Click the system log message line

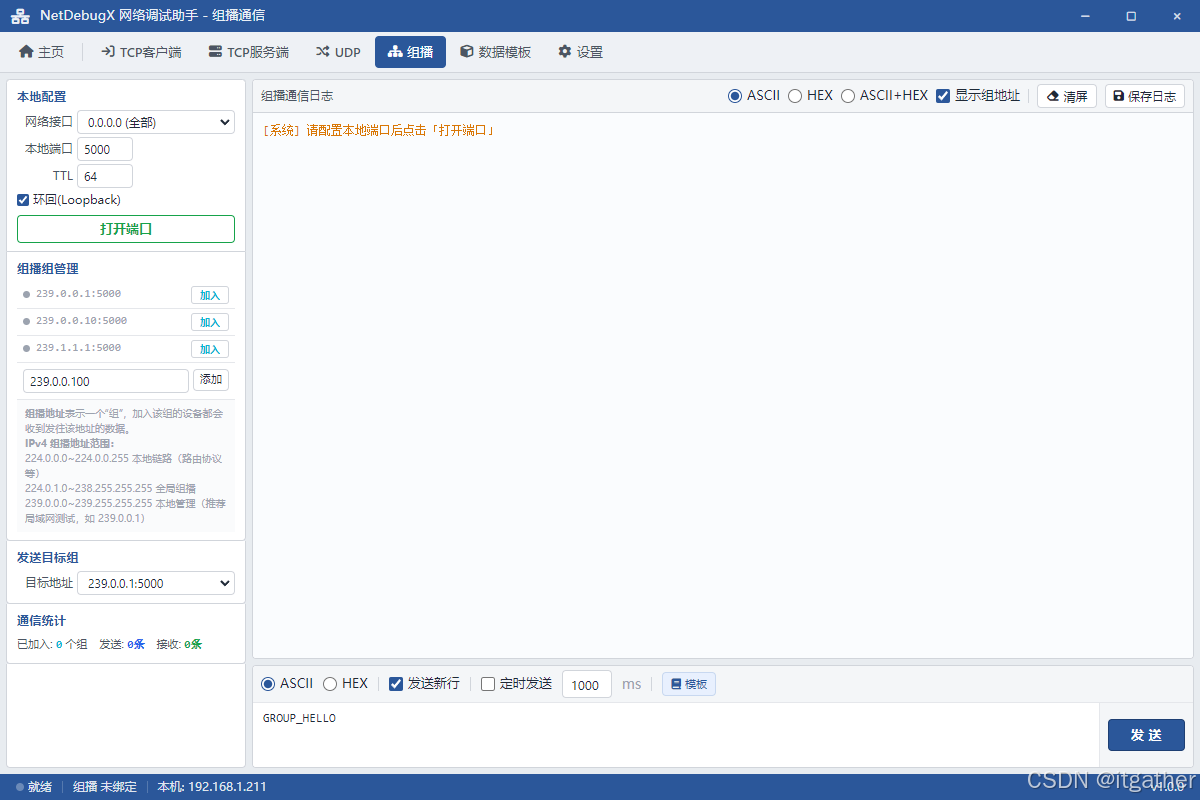[x=379, y=130]
